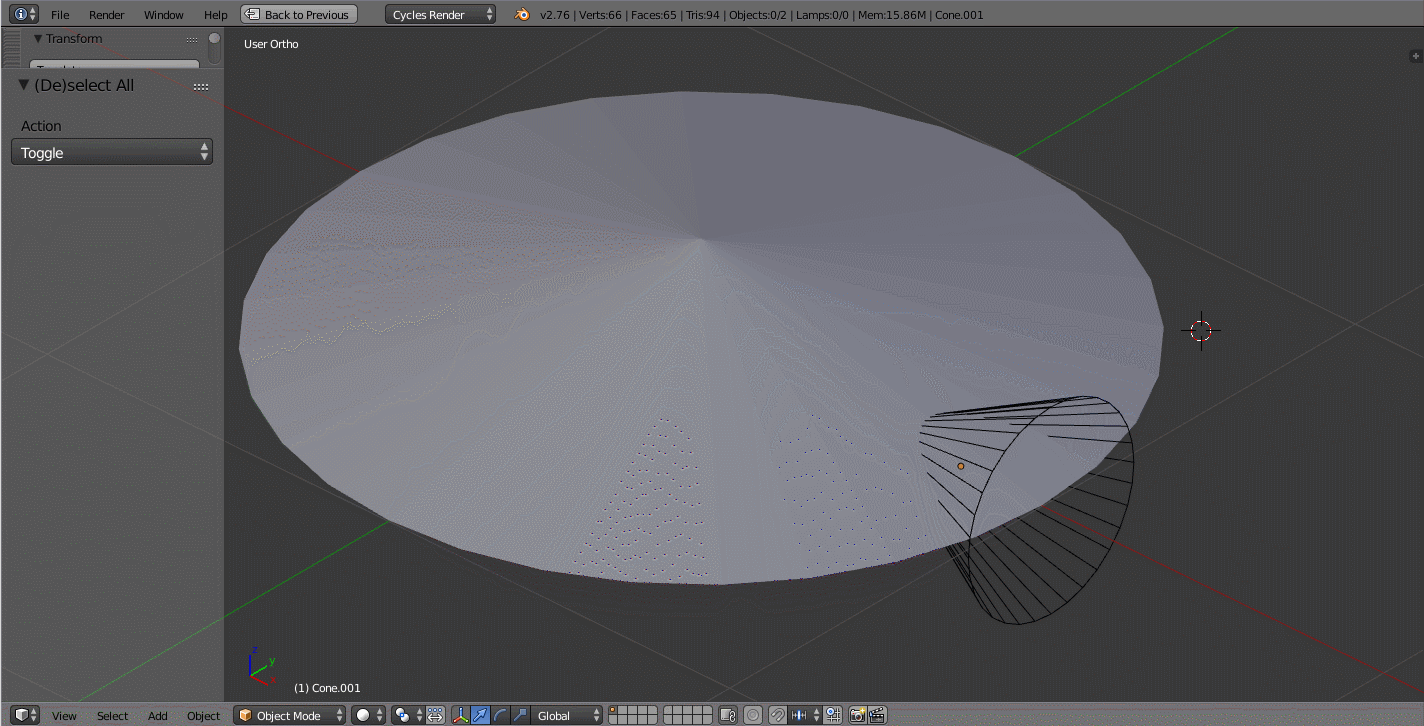
Task: Open the Help menu
Action: coord(216,14)
